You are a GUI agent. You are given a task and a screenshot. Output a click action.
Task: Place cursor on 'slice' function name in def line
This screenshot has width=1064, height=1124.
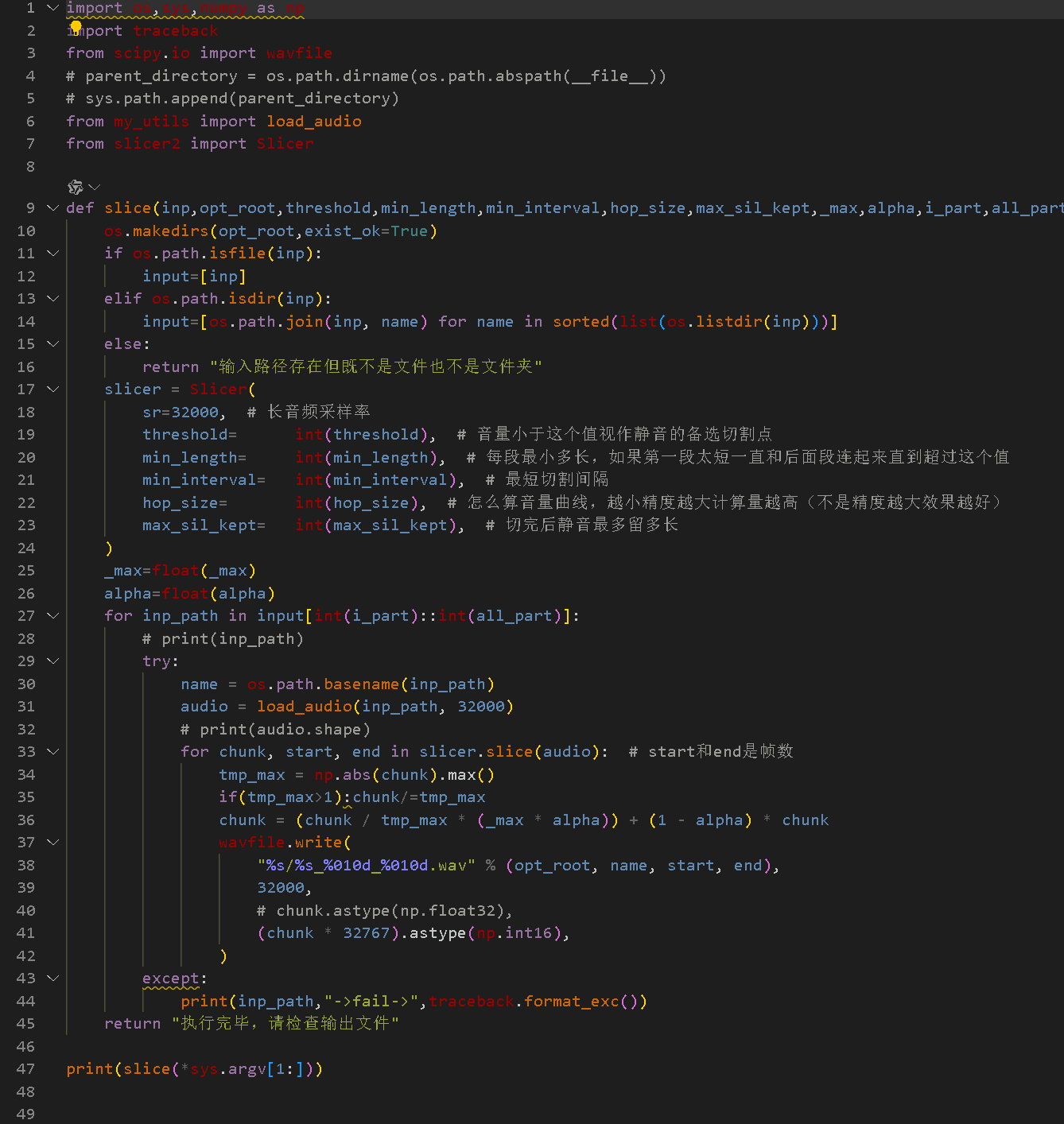[128, 207]
